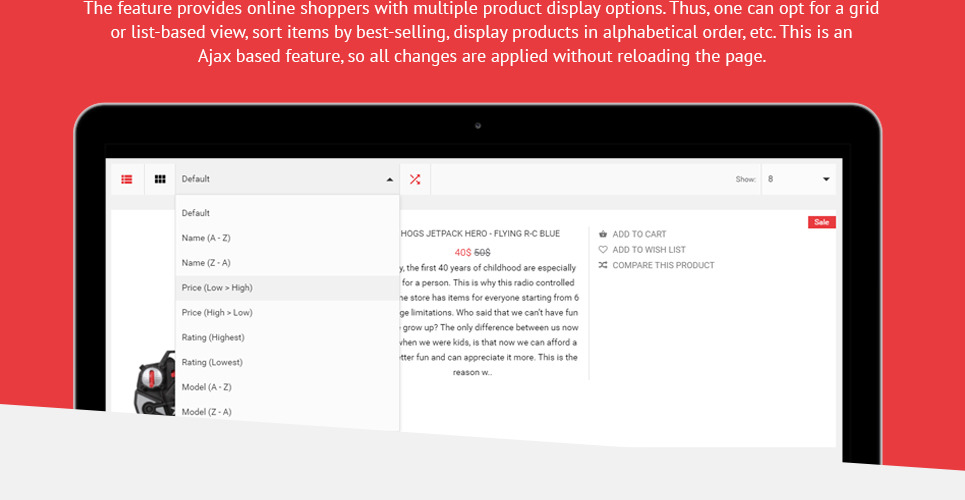Sort by Rating (Lowest)
The image size is (965, 500).
click(x=212, y=362)
